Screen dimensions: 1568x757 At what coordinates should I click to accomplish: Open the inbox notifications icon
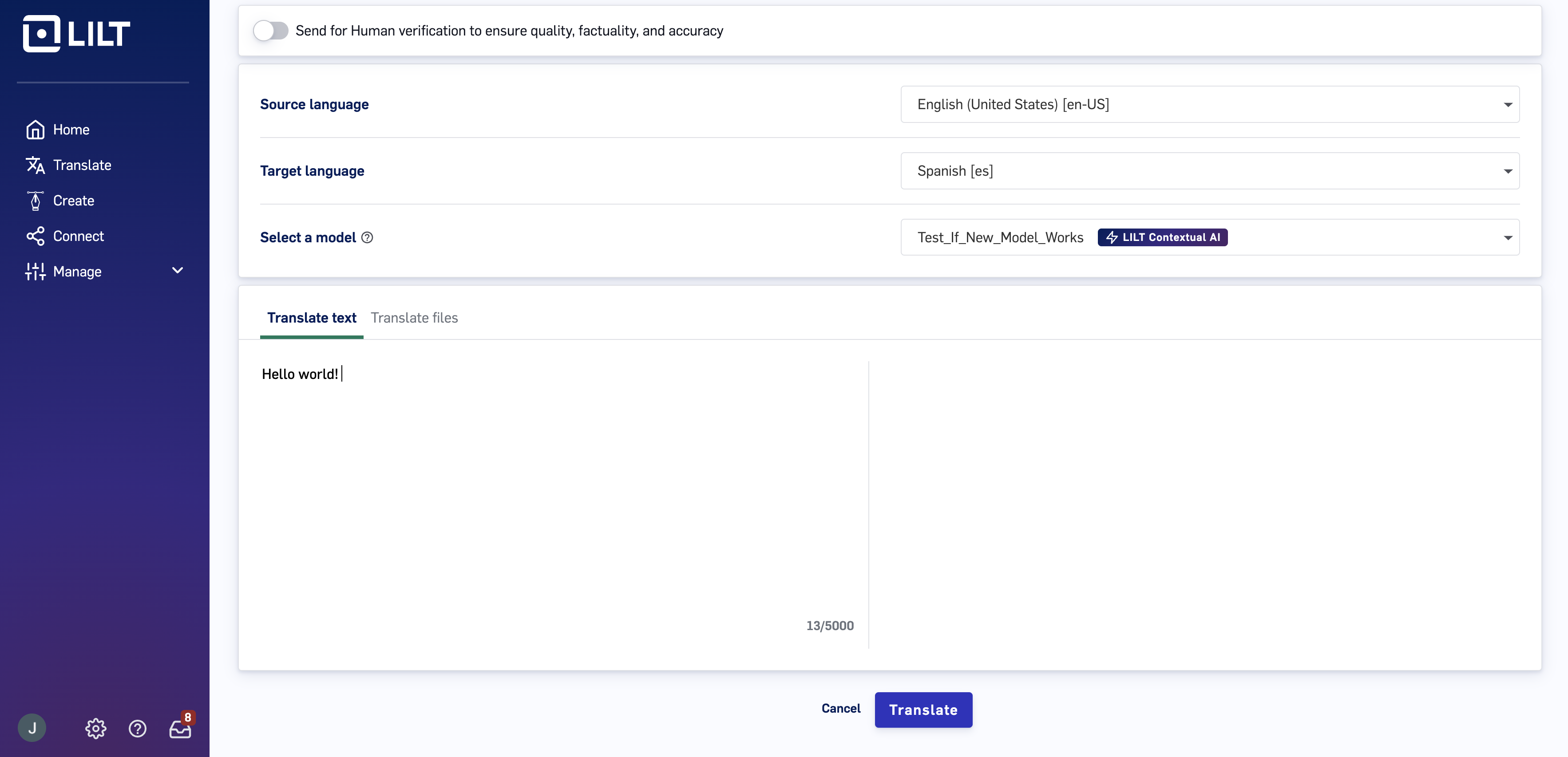pyautogui.click(x=180, y=729)
